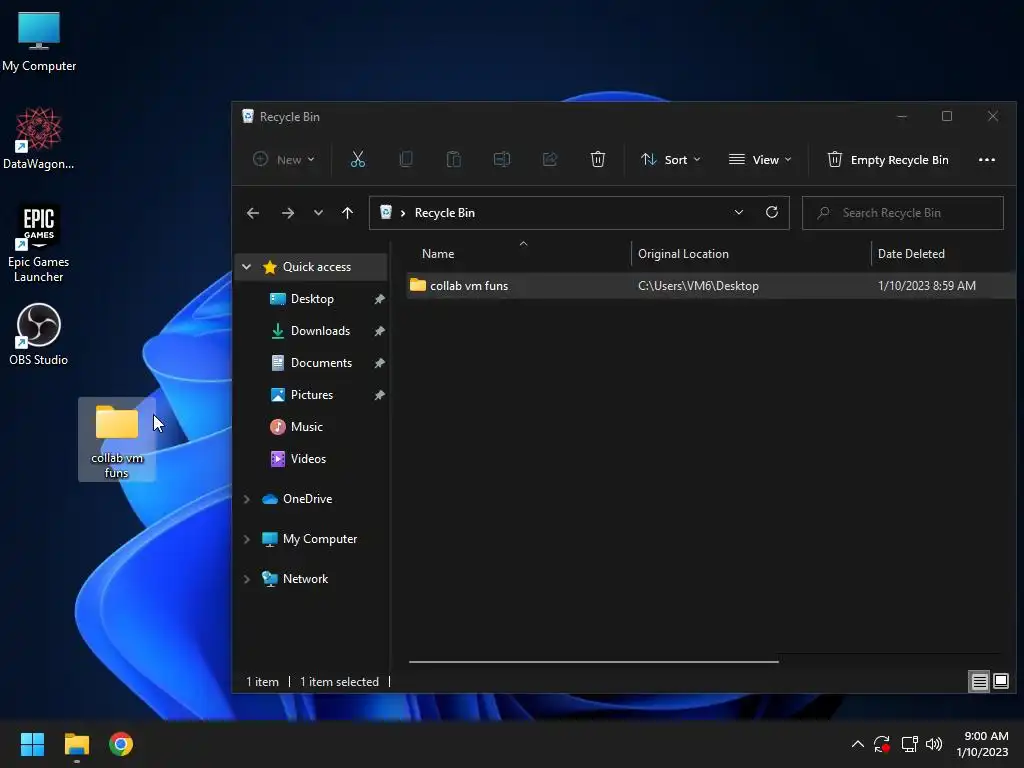Open the View options menu
Image resolution: width=1024 pixels, height=768 pixels.
(760, 159)
